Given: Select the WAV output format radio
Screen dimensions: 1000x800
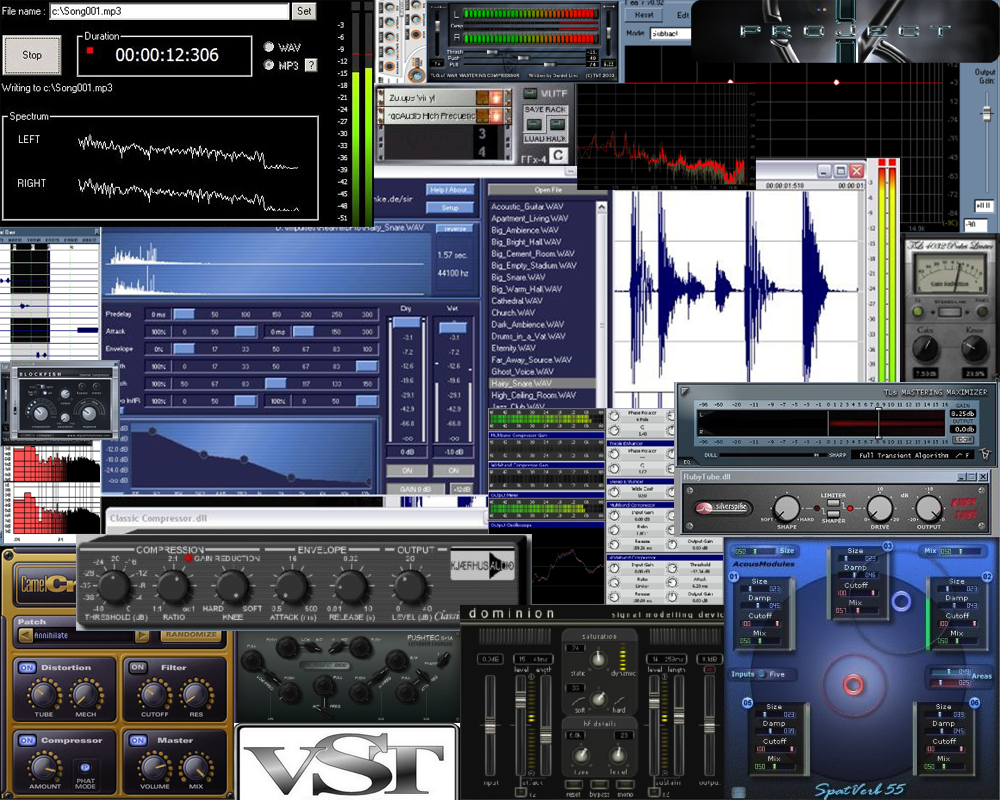Looking at the screenshot, I should 269,47.
